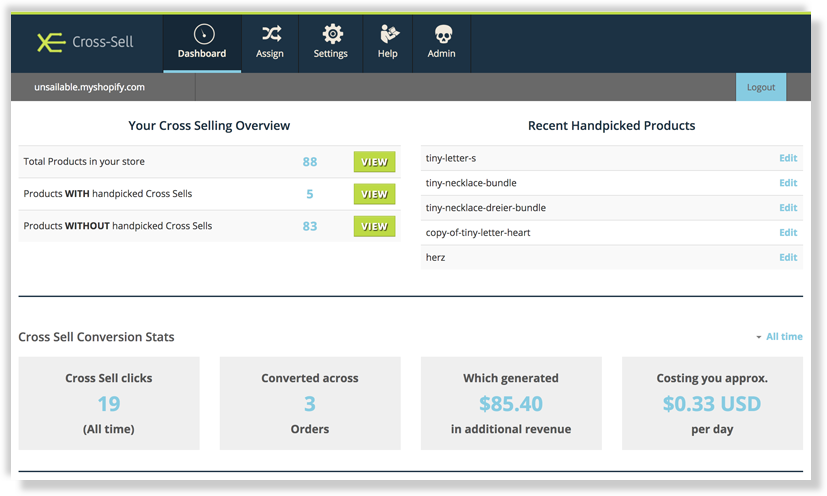
Task: Select the Admin tab label
Action: coord(441,54)
